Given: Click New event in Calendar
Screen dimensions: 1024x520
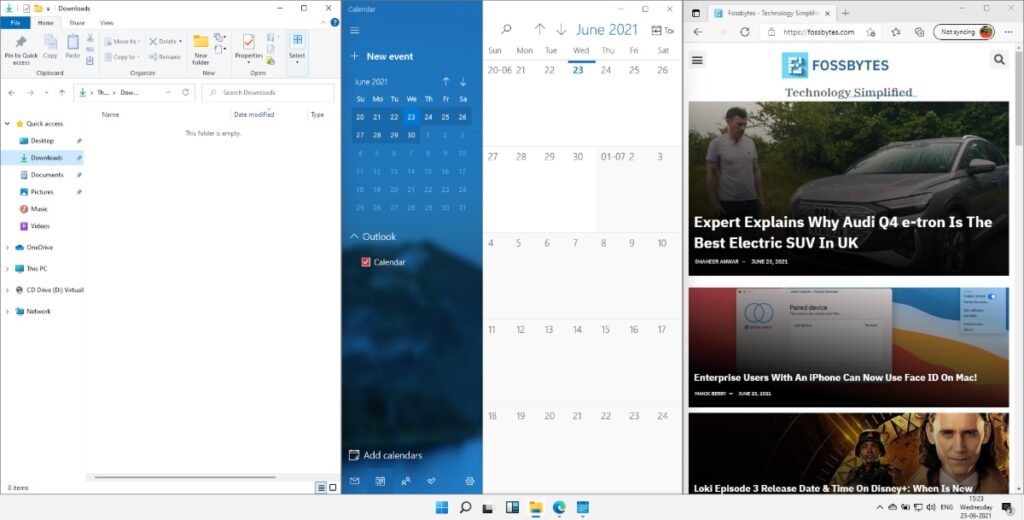Looking at the screenshot, I should pos(382,56).
